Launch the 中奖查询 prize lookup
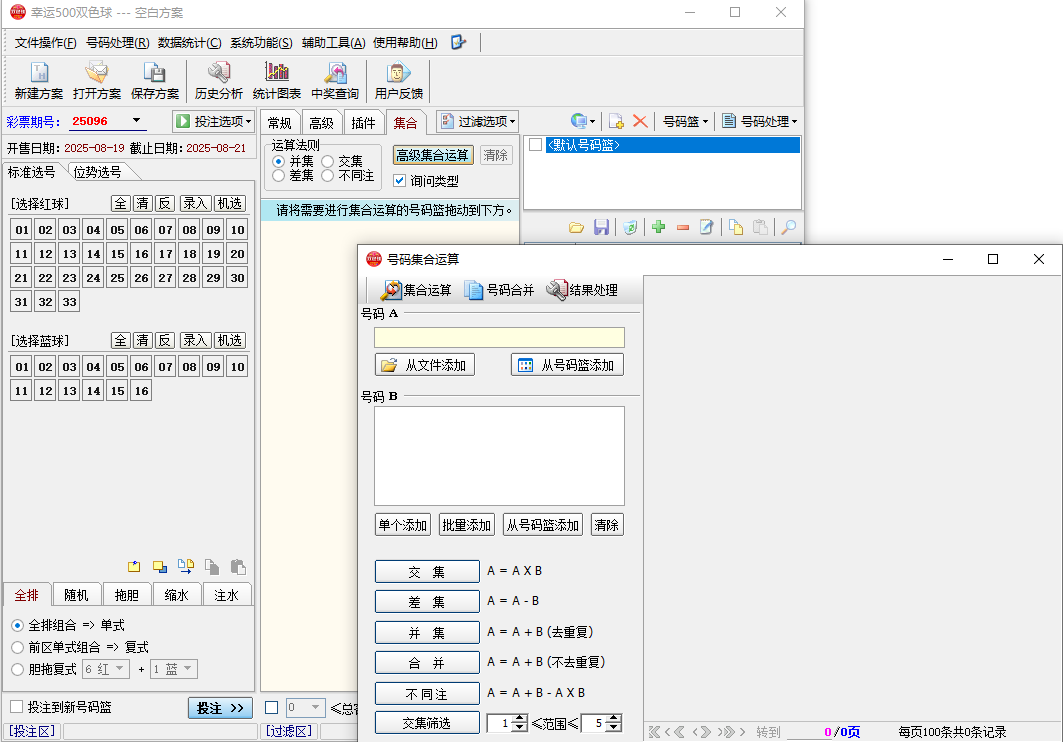Screen dimensions: 1063x742 coord(335,80)
